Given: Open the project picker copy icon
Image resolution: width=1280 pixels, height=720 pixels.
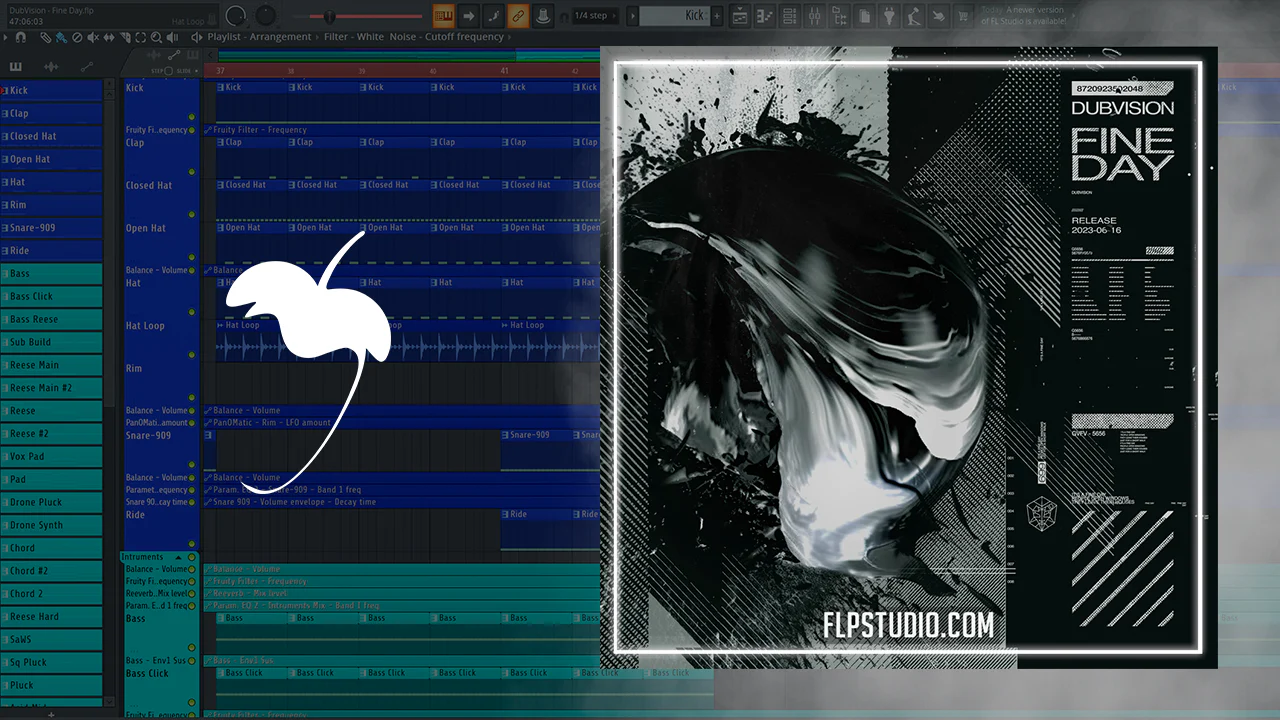Looking at the screenshot, I should click(864, 16).
